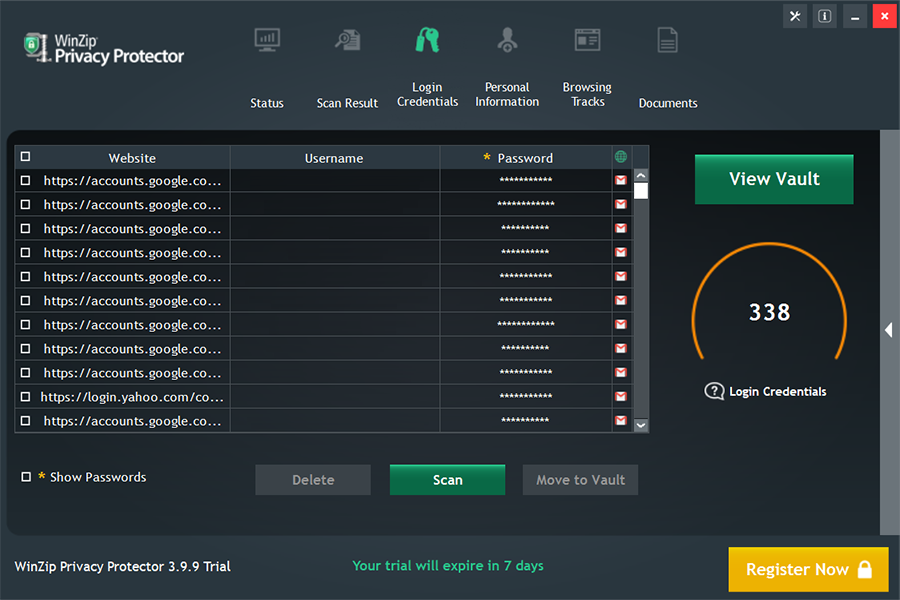Open settings with the wrench tools icon
The width and height of the screenshot is (900, 600).
tap(795, 16)
